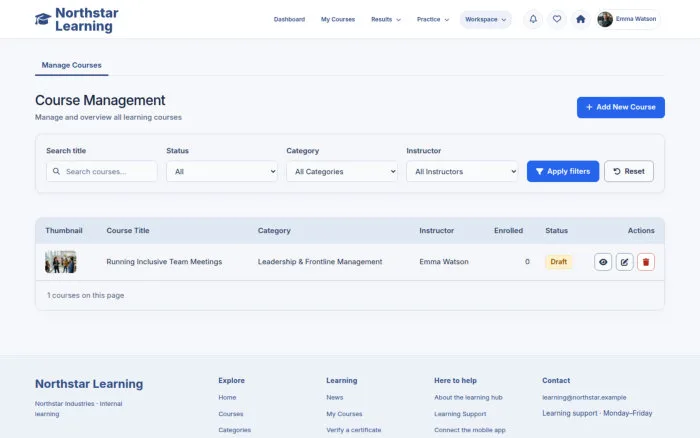
Task: Open footer My Courses link
Action: [344, 414]
